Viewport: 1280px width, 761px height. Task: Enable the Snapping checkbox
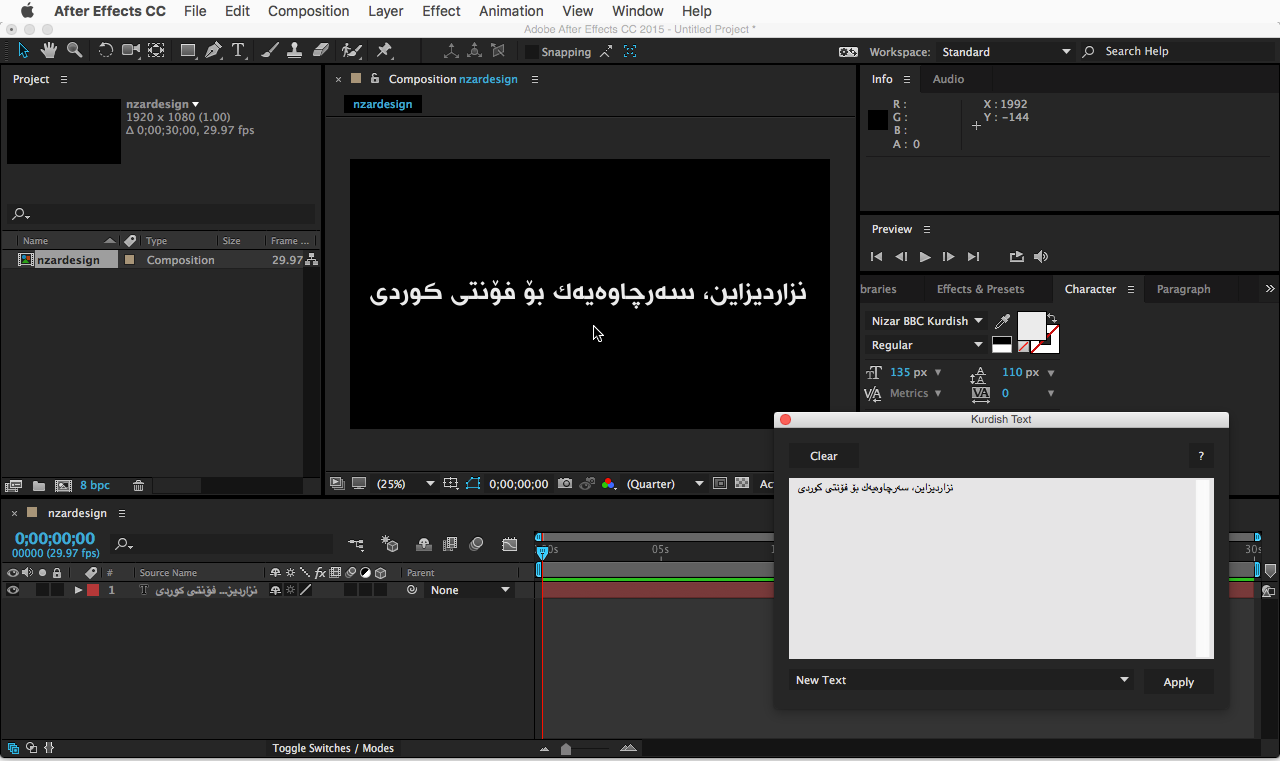click(532, 52)
